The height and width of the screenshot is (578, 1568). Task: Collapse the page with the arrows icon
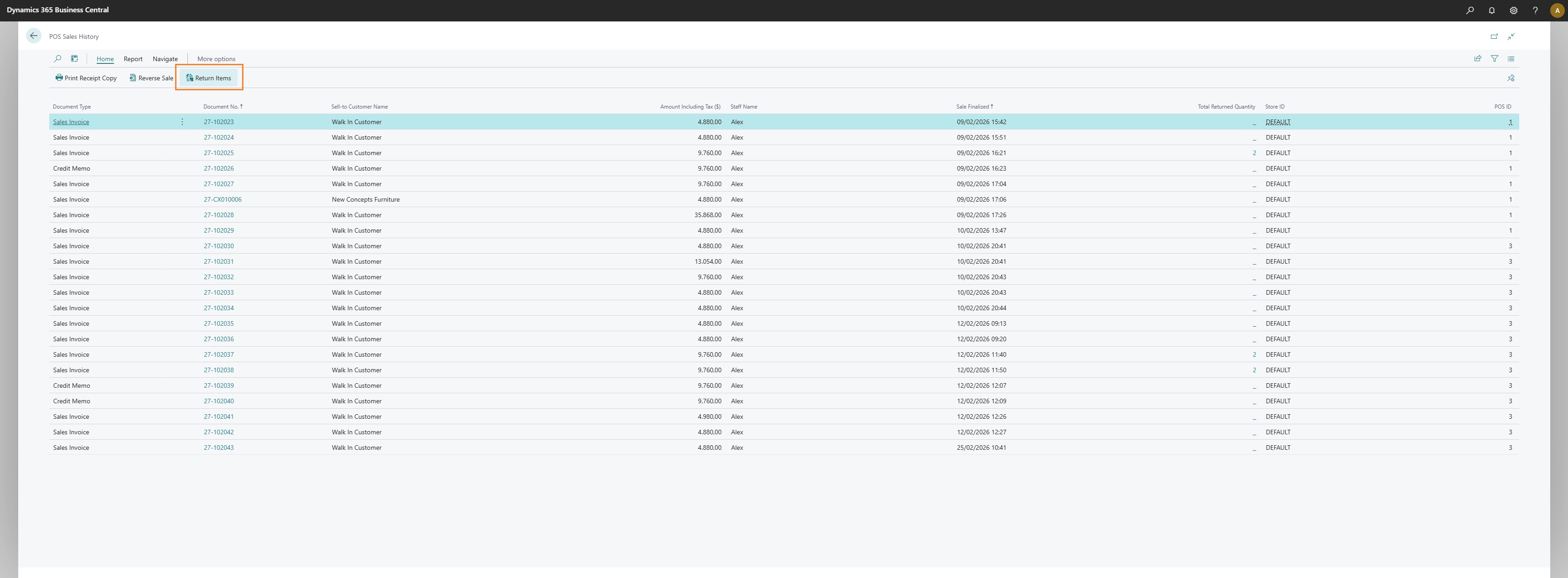[x=1511, y=36]
